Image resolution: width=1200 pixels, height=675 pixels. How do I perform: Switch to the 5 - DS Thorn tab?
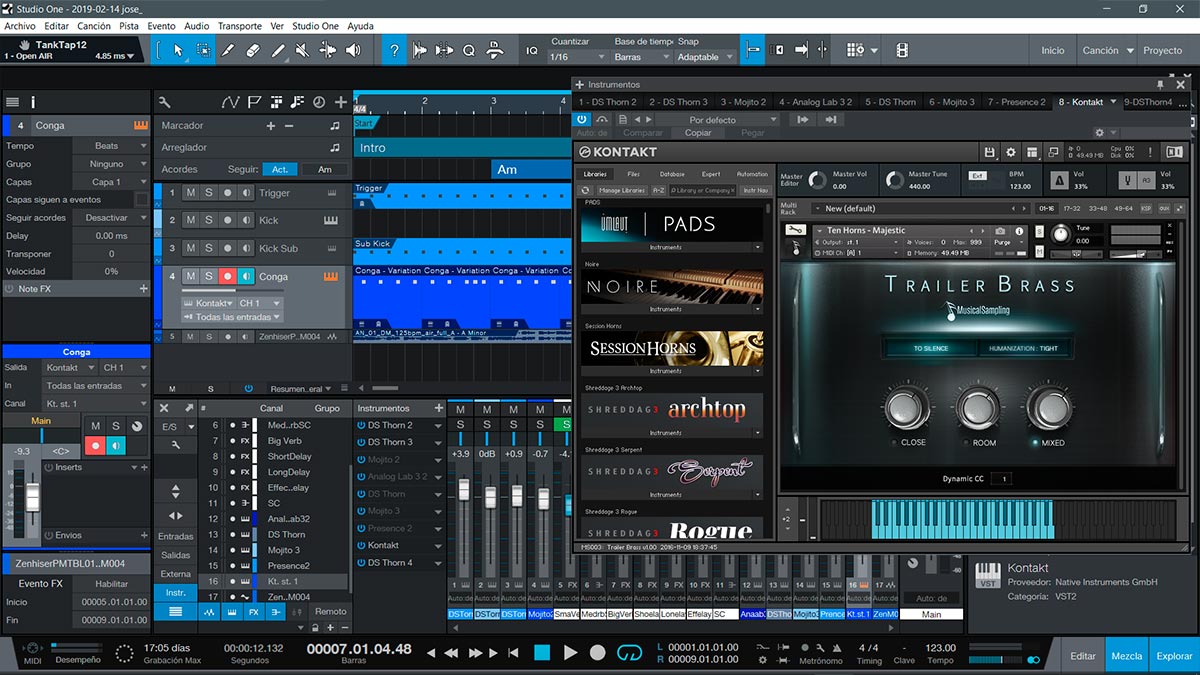890,102
